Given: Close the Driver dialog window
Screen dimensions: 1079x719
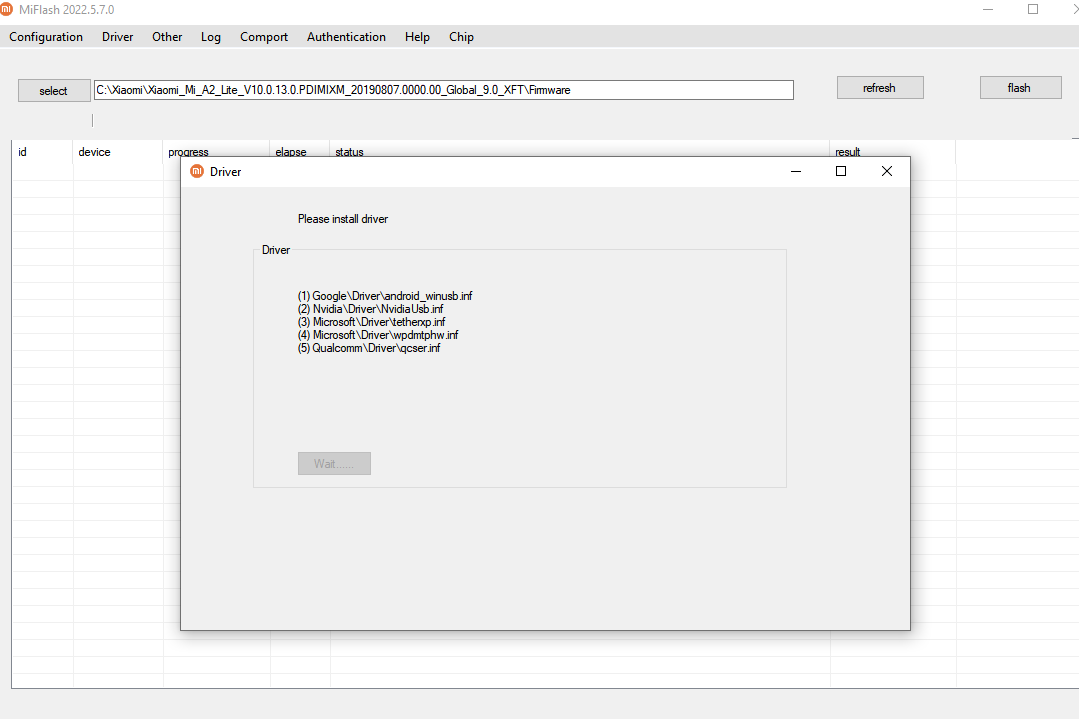Looking at the screenshot, I should [x=886, y=171].
